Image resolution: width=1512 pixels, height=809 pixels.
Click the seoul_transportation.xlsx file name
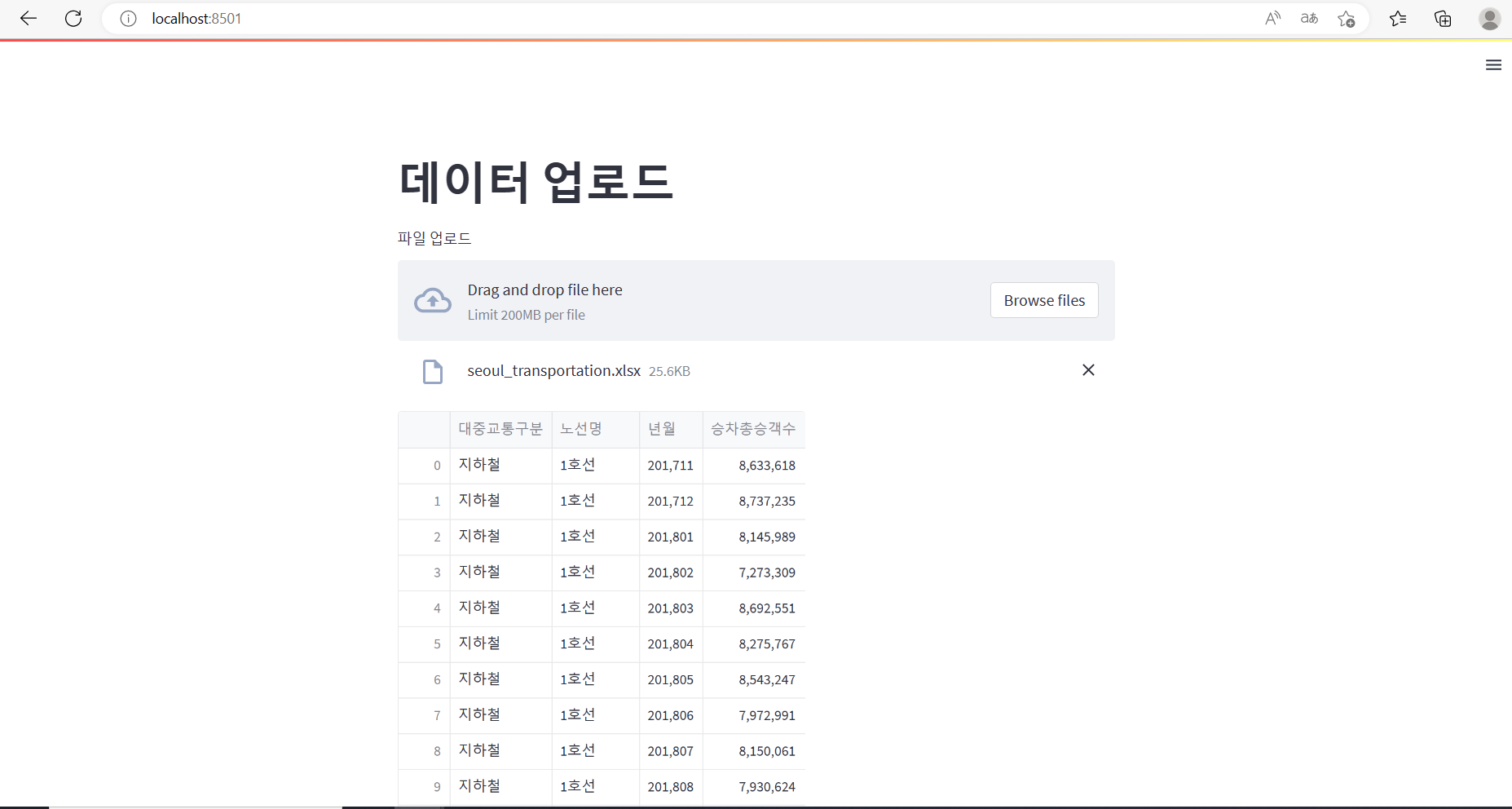[x=553, y=371]
